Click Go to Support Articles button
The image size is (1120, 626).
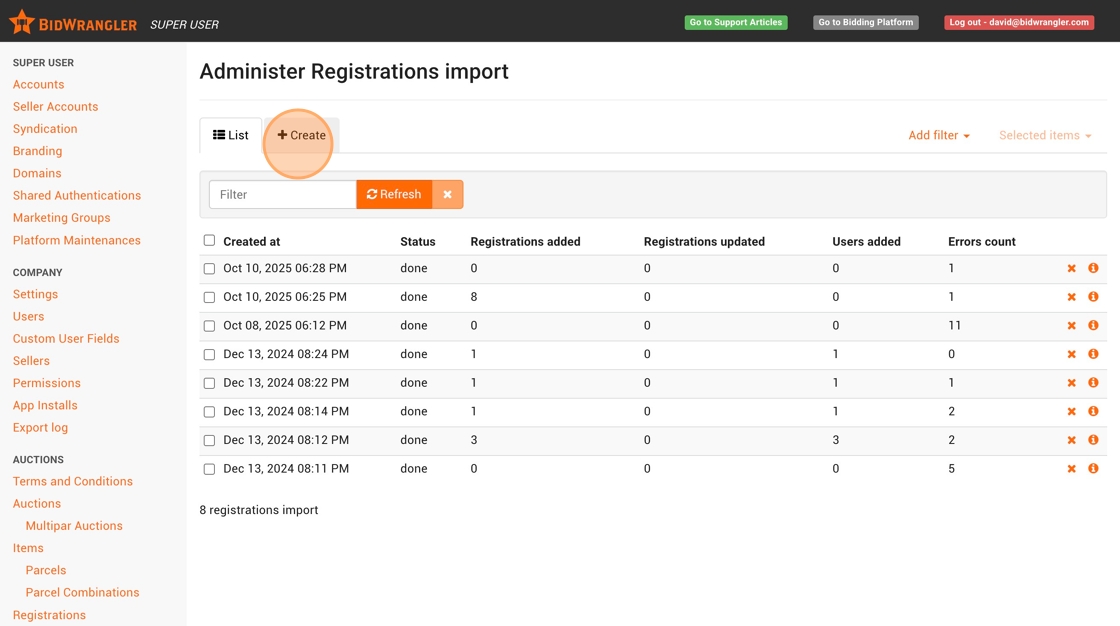735,22
